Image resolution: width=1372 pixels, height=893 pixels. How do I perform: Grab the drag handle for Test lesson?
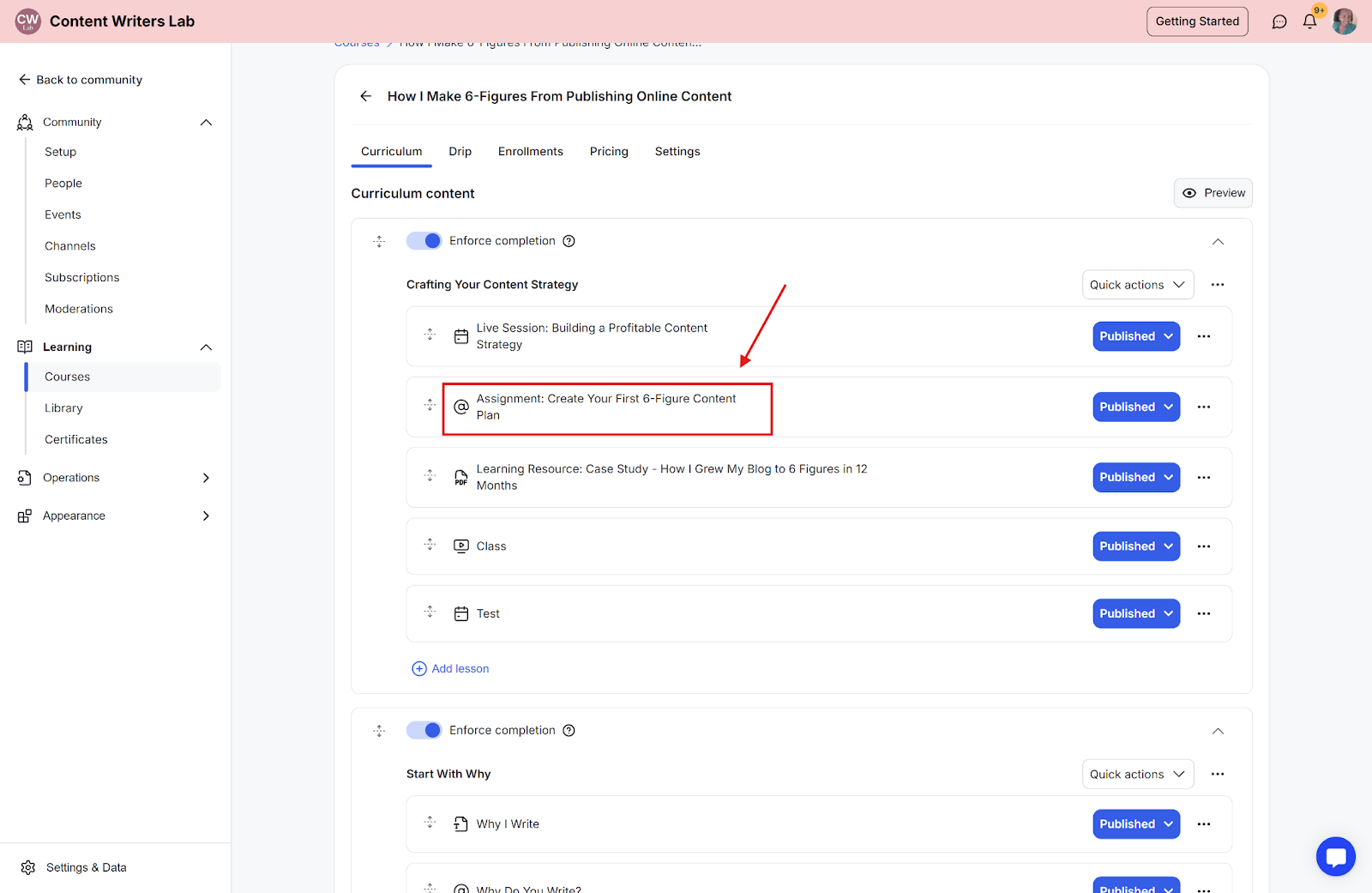[430, 612]
